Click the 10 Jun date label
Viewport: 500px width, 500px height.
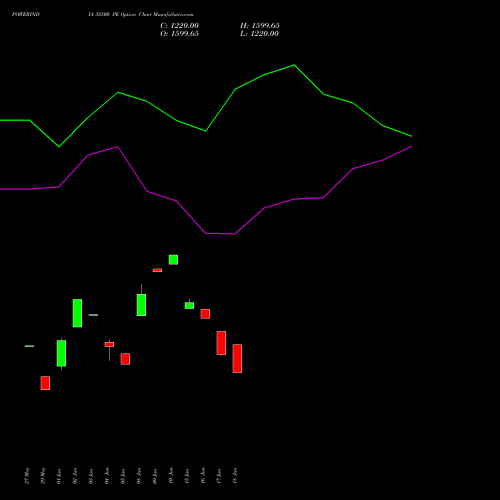tap(171, 476)
